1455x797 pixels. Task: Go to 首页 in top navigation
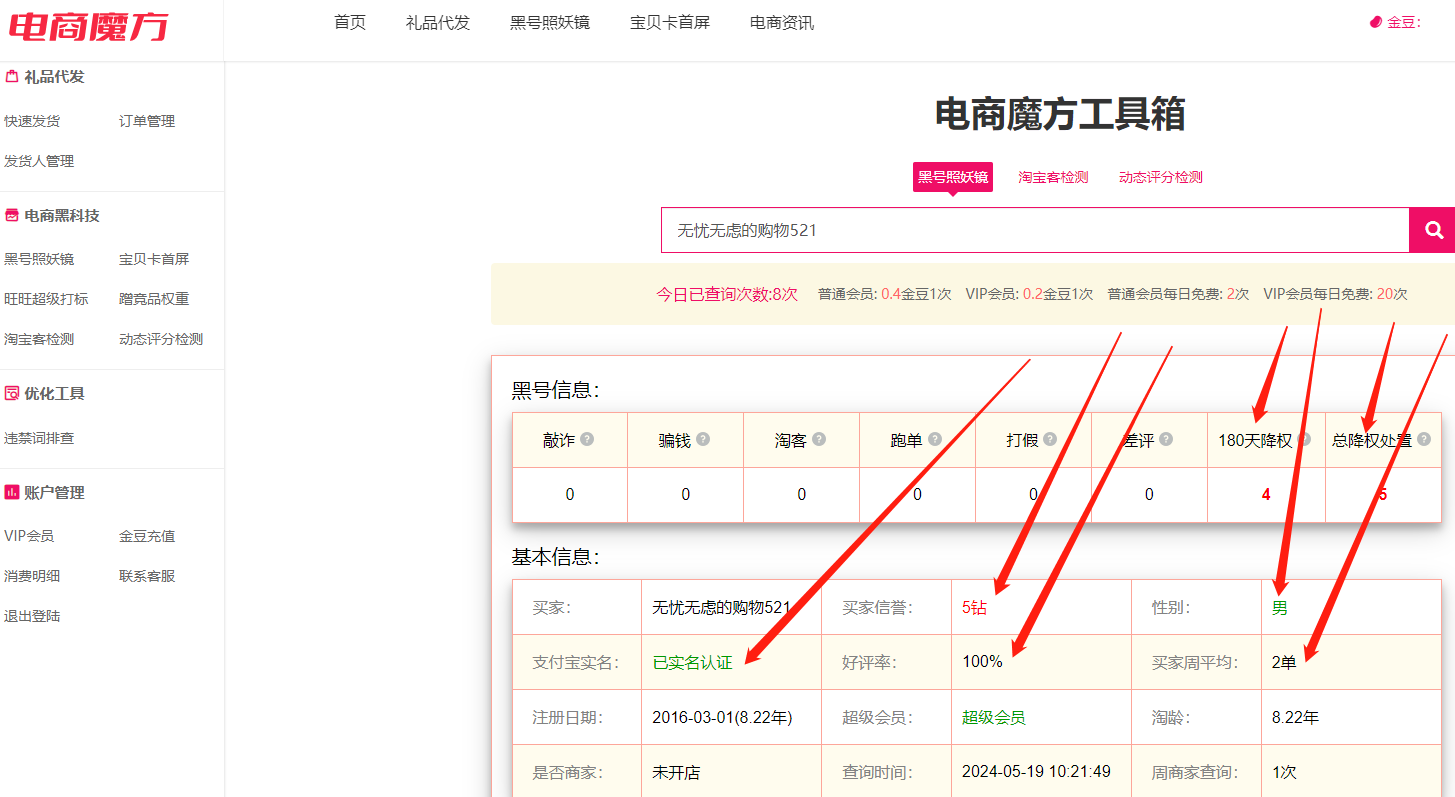click(x=350, y=22)
